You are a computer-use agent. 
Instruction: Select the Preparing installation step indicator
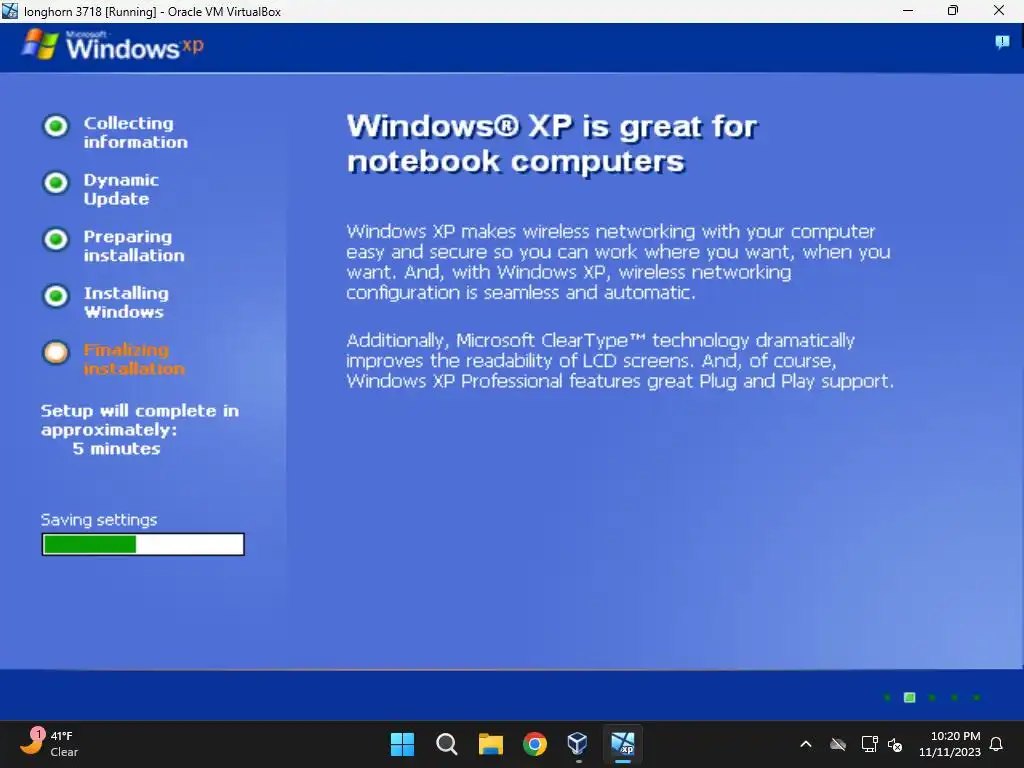tap(56, 239)
